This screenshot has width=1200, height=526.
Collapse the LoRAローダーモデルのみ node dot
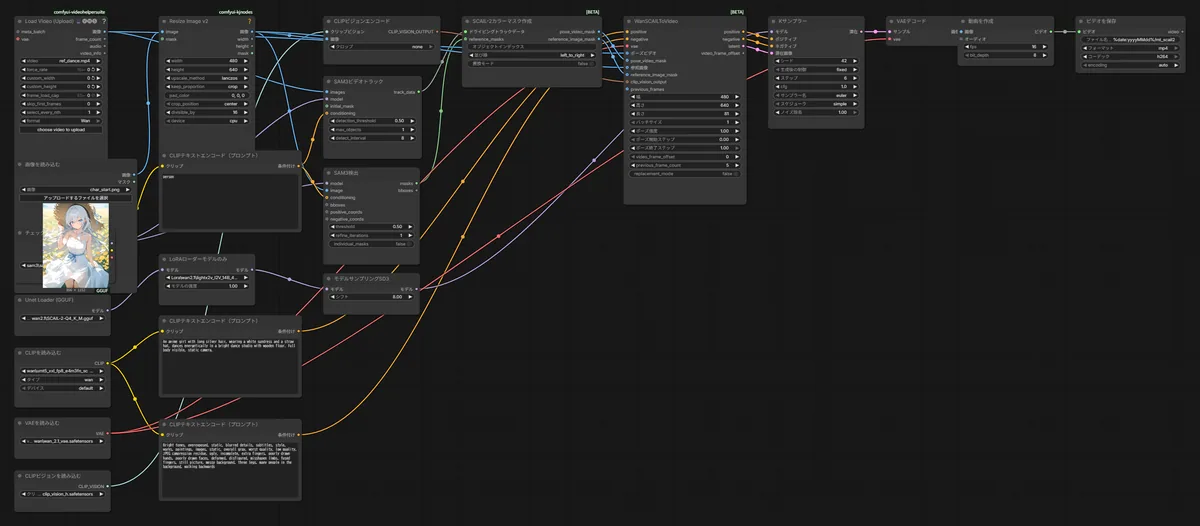pyautogui.click(x=165, y=259)
